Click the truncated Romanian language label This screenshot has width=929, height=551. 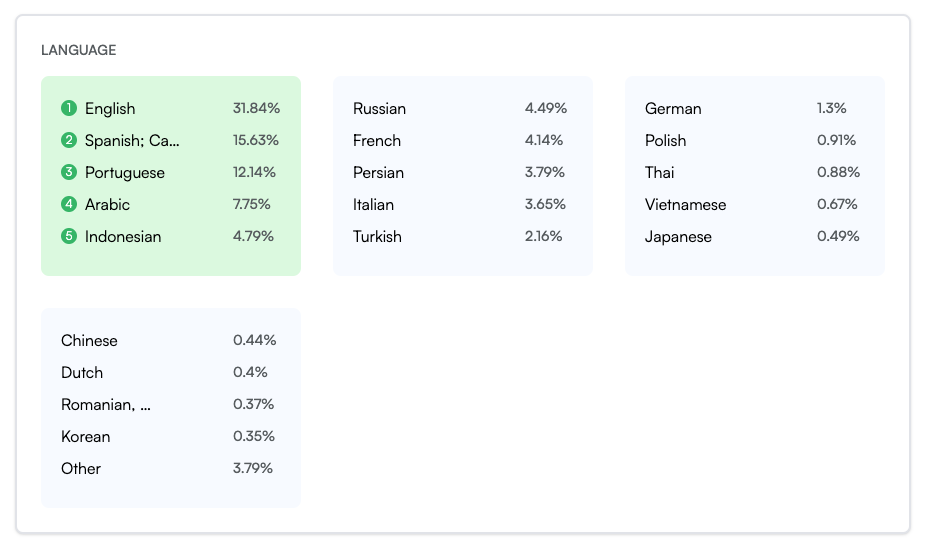click(x=106, y=404)
